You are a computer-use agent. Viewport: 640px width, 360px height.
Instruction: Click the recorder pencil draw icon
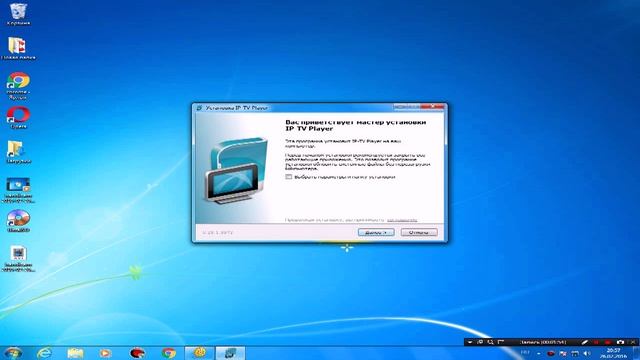584,342
